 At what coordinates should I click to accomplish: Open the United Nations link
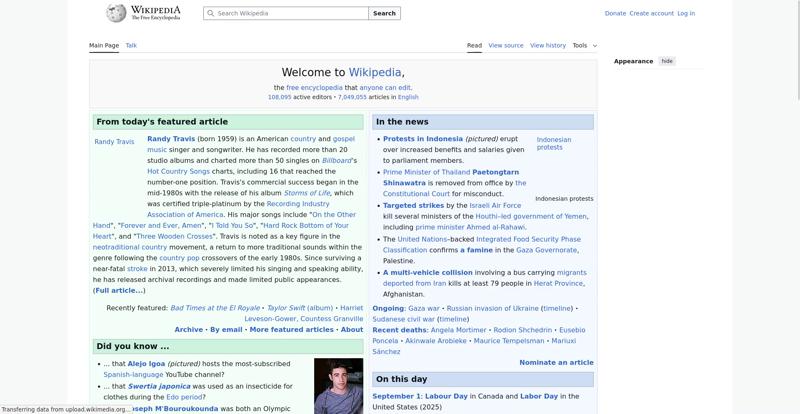422,239
